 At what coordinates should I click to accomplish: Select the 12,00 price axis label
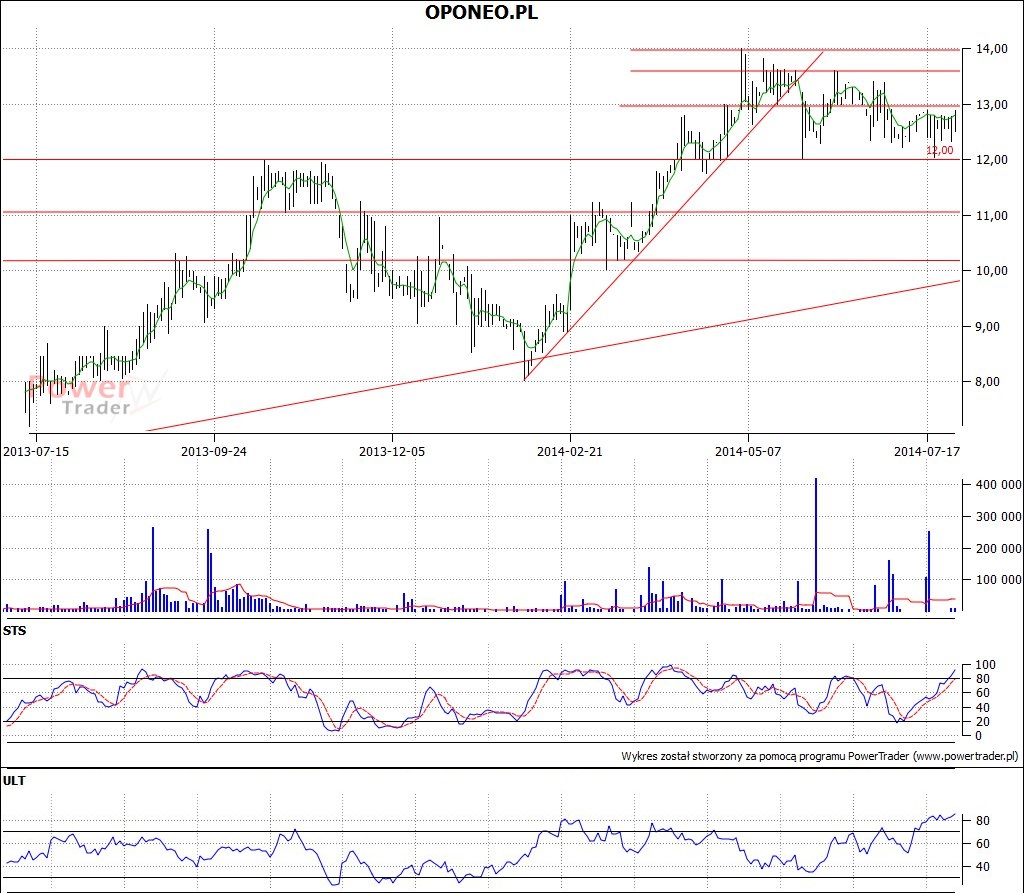[991, 160]
